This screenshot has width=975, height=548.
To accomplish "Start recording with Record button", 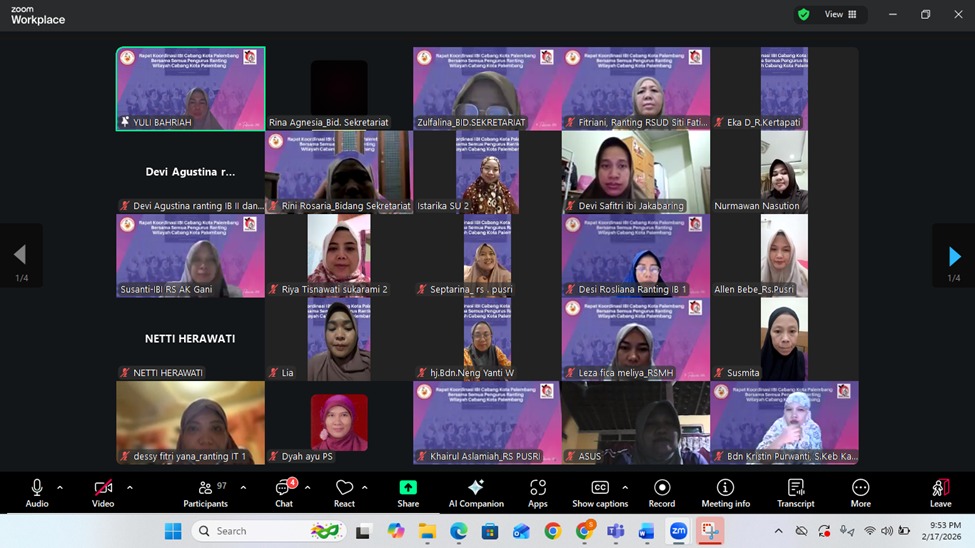I will point(662,494).
